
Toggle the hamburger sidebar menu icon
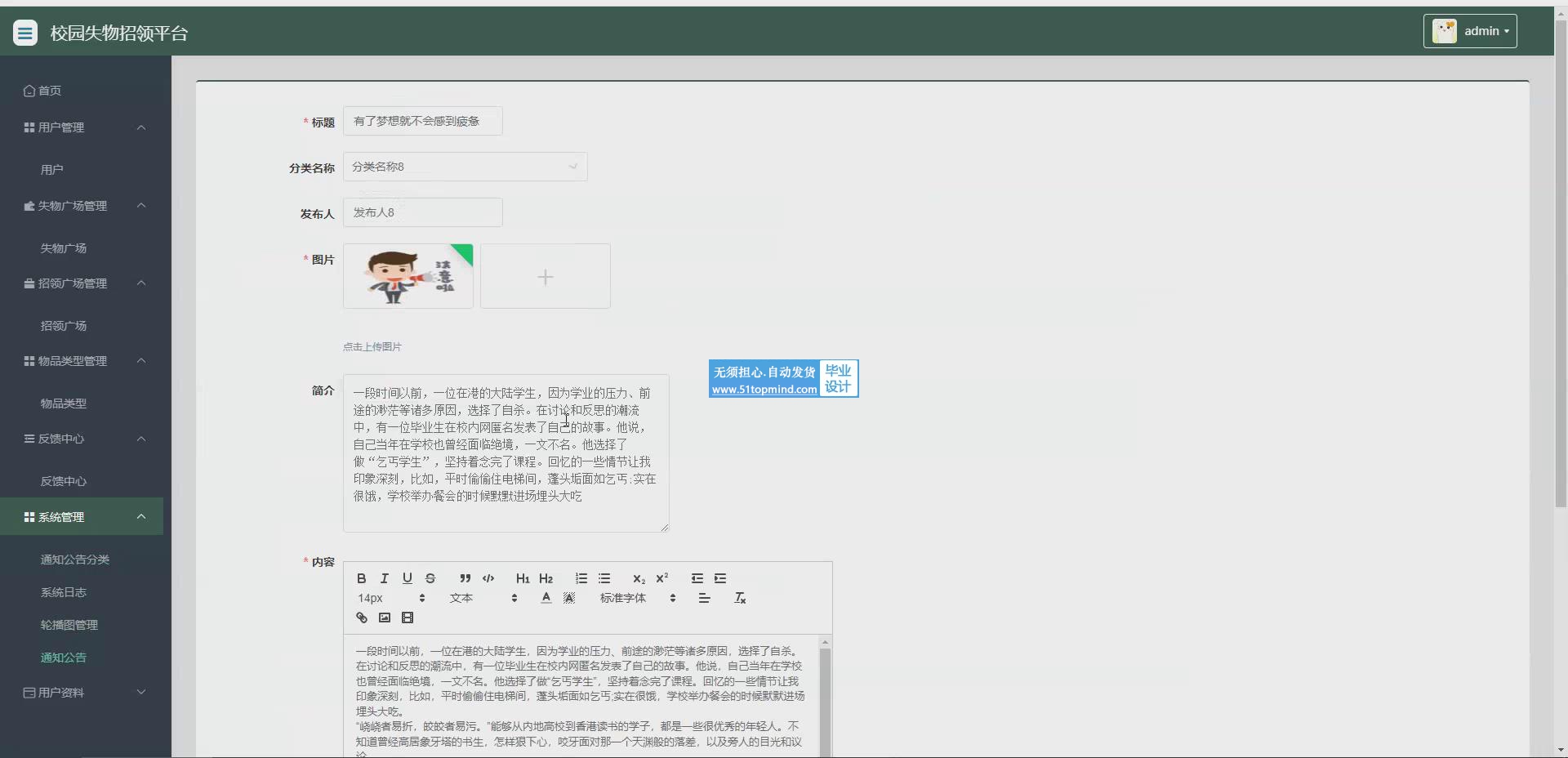[25, 33]
